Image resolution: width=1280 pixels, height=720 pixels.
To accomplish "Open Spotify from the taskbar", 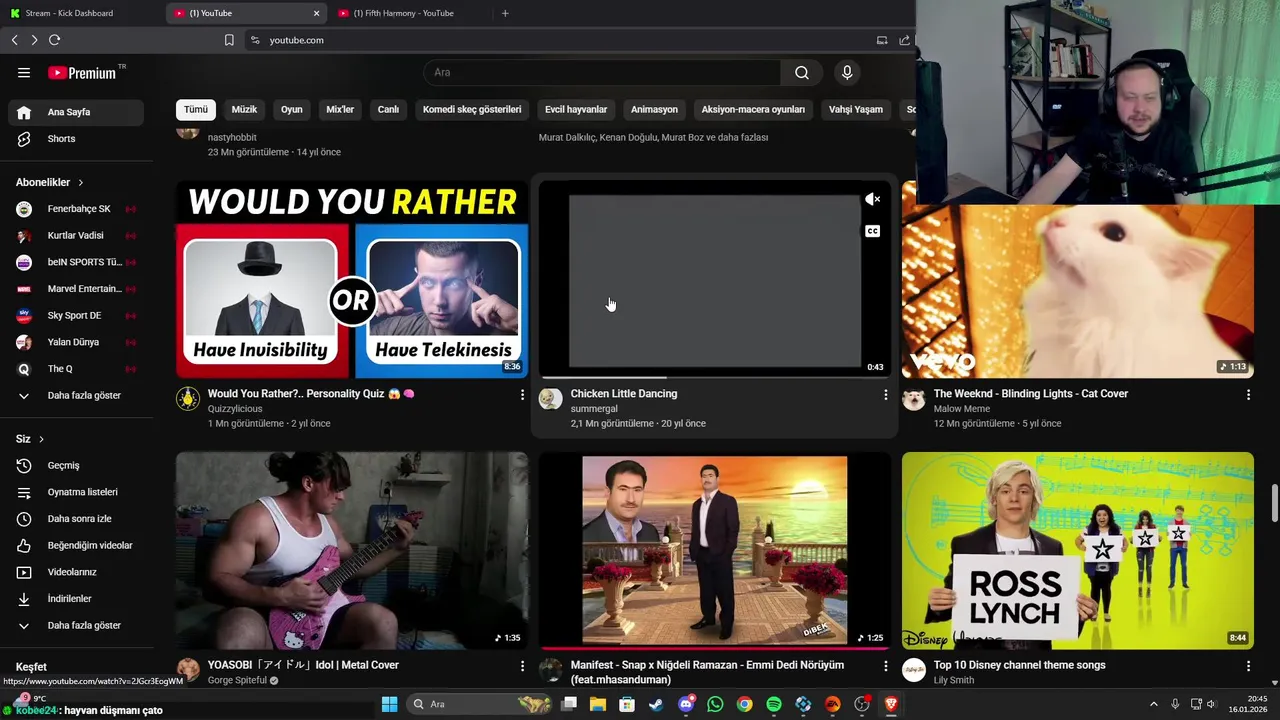I will tap(774, 704).
